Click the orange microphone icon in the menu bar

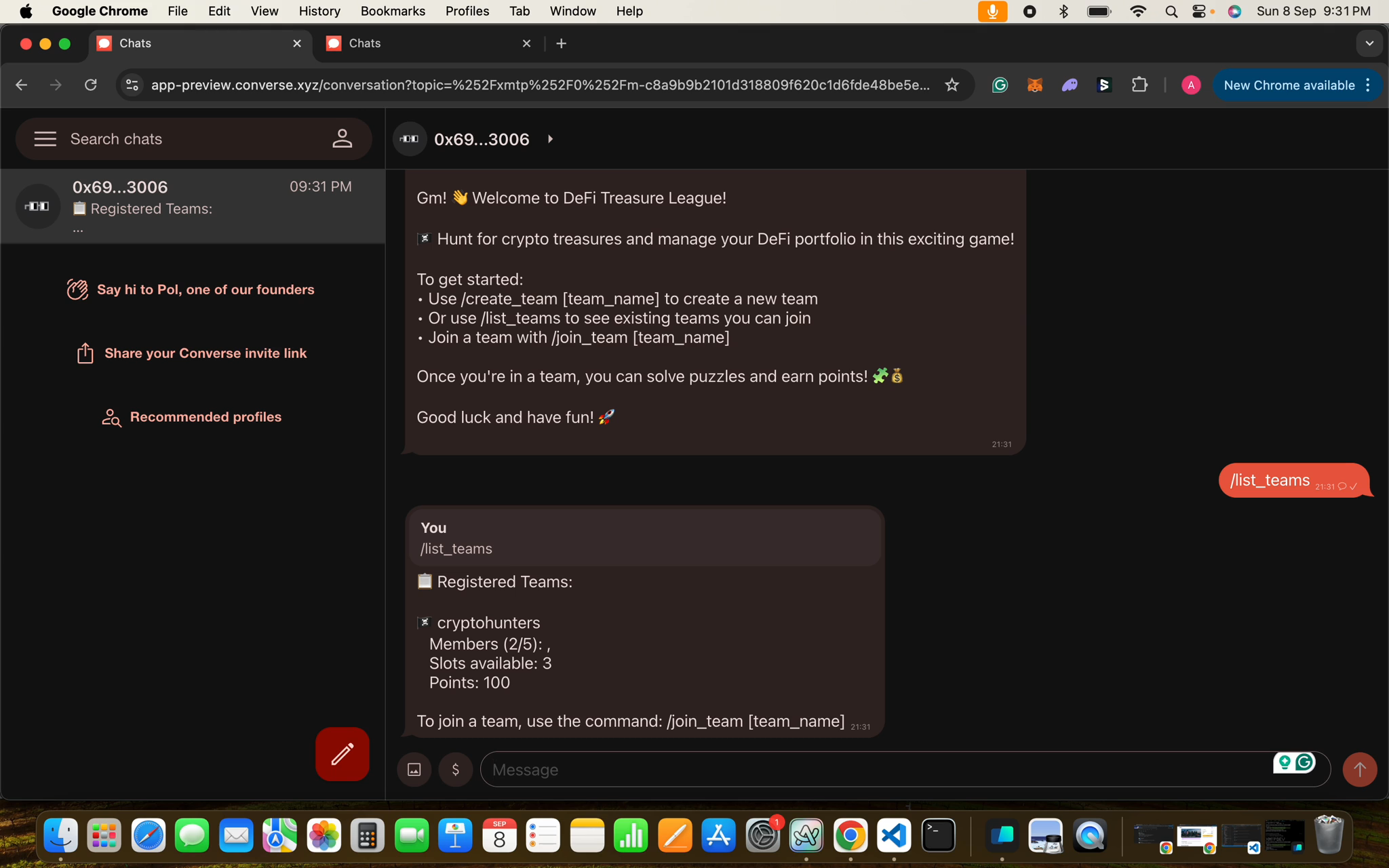pos(992,12)
